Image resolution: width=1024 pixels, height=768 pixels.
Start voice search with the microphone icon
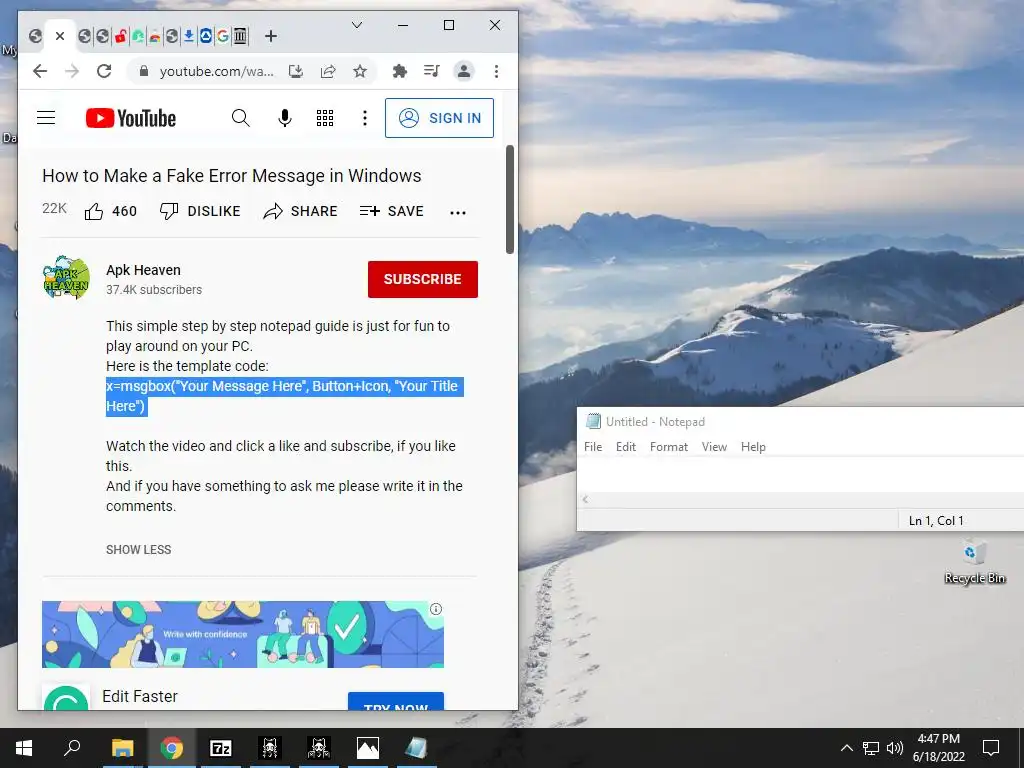(285, 118)
